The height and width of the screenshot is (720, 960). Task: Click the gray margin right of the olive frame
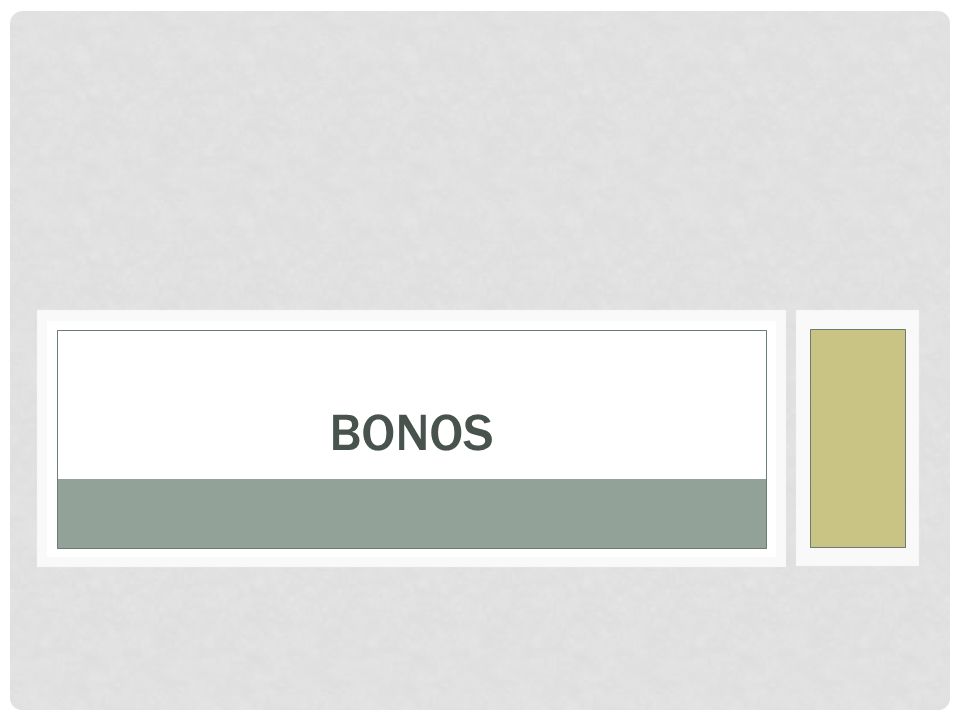pos(934,438)
